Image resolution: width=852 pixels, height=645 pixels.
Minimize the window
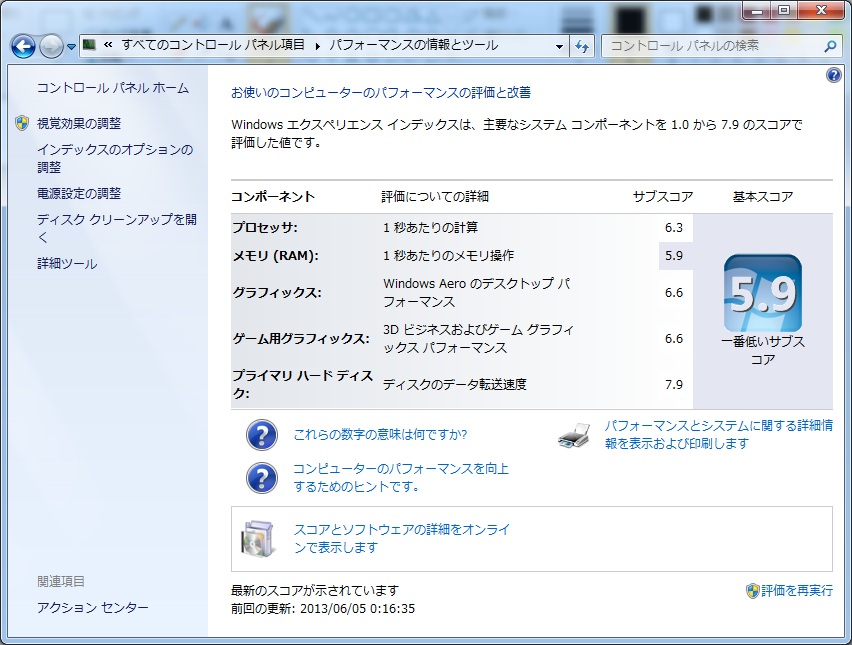(757, 11)
